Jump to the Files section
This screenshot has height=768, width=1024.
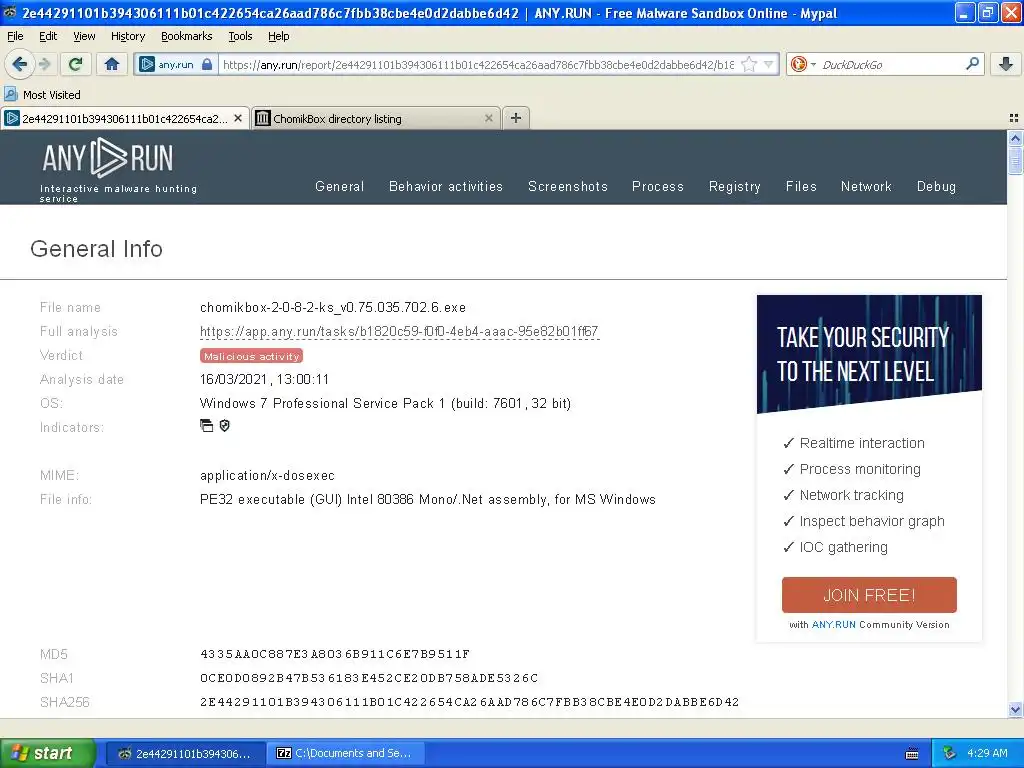point(801,186)
